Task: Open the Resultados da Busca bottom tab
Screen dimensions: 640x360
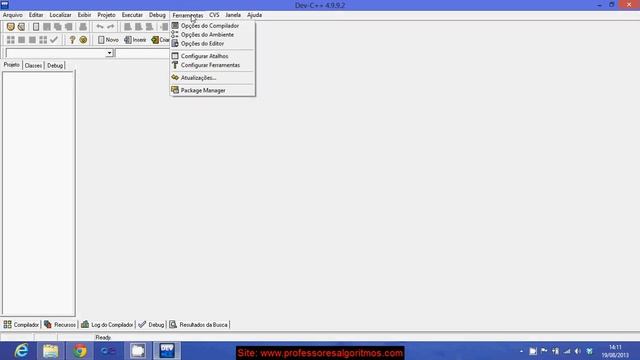Action: [x=199, y=325]
